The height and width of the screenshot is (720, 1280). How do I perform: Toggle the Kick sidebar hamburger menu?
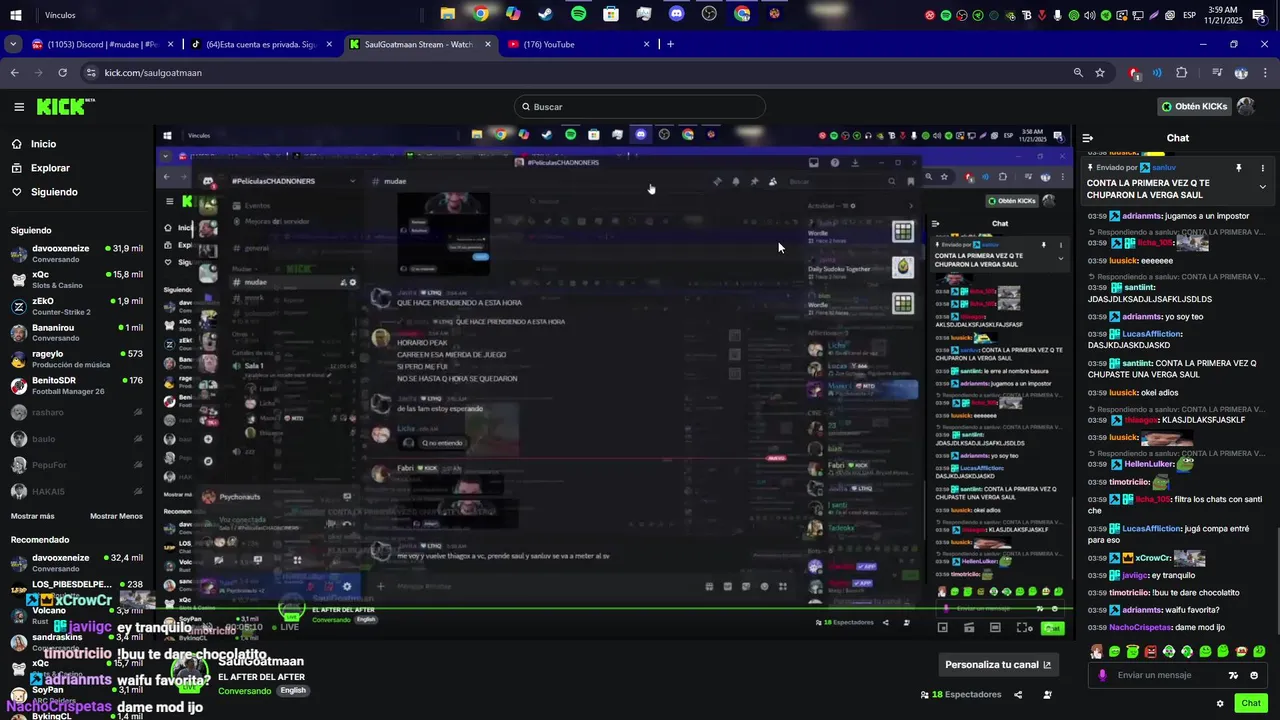[x=19, y=107]
